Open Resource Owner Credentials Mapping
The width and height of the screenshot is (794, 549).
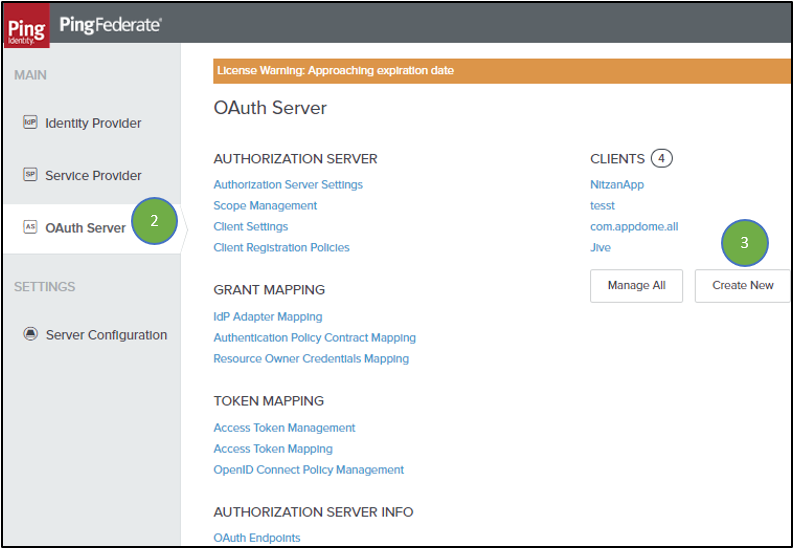click(311, 359)
